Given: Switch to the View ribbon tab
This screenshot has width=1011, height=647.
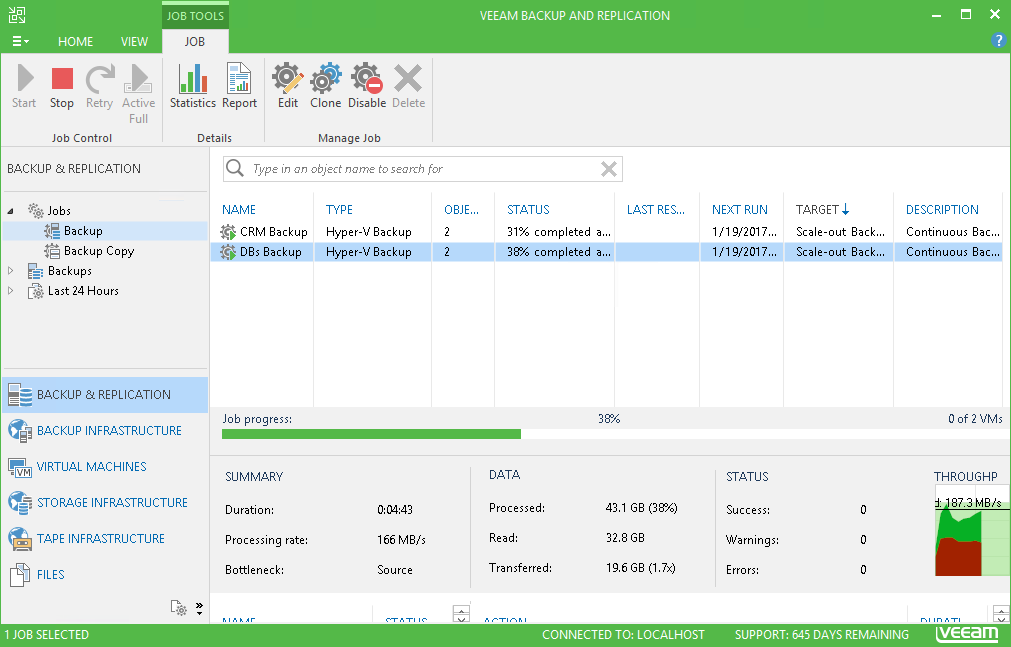Looking at the screenshot, I should 134,41.
